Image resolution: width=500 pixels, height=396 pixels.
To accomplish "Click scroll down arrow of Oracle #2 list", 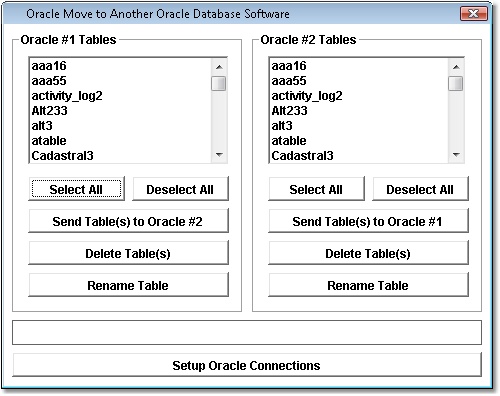I will tap(456, 155).
